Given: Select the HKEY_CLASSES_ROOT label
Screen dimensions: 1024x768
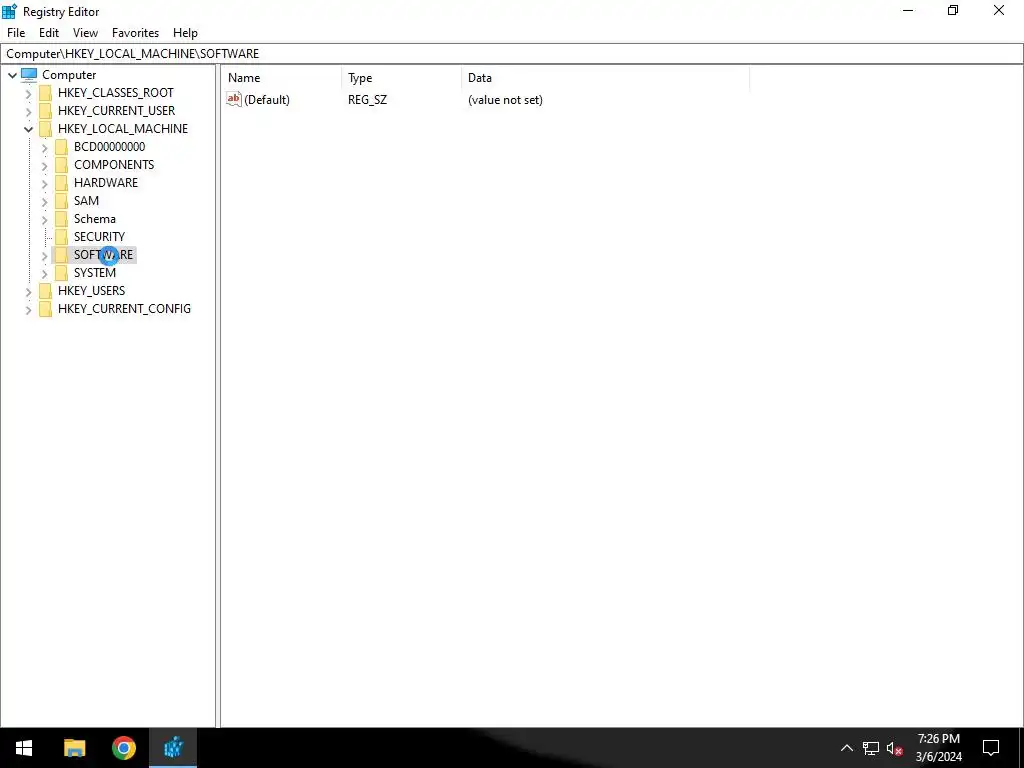Looking at the screenshot, I should click(116, 93).
